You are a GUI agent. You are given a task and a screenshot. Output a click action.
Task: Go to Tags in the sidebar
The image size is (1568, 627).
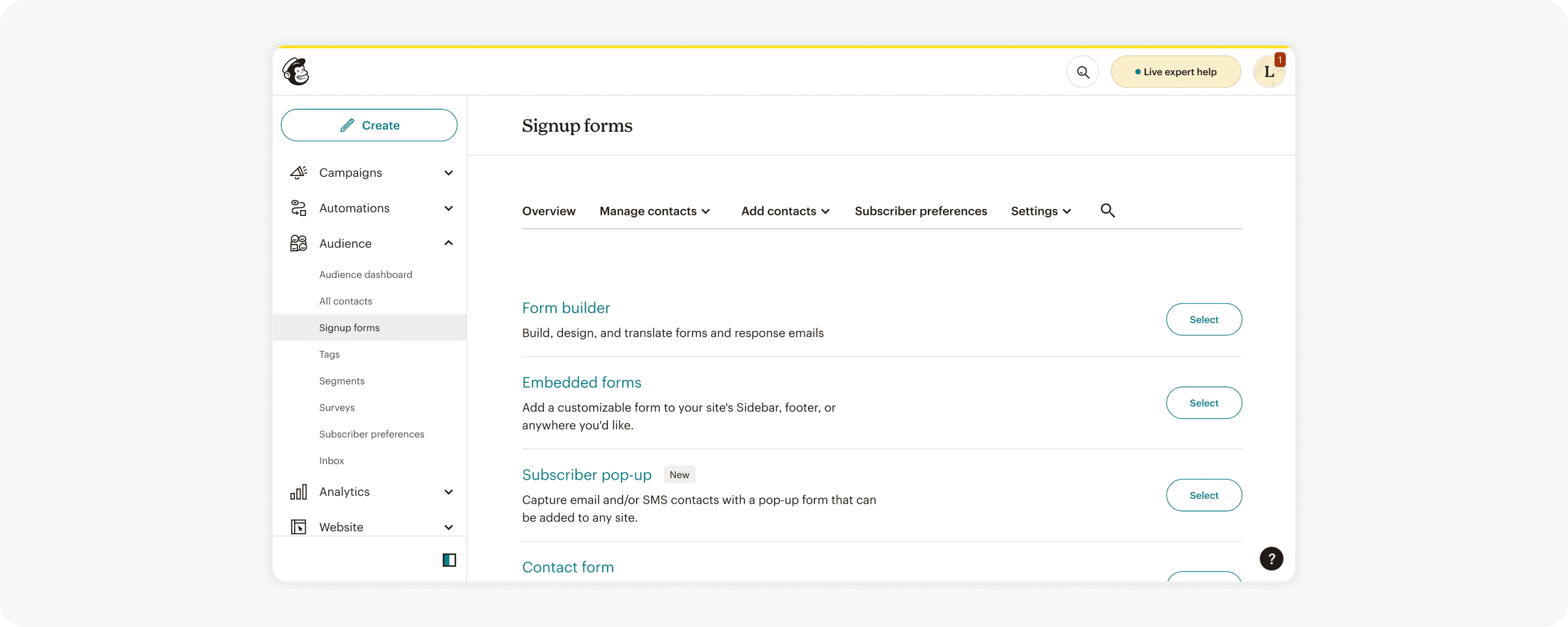pos(329,354)
